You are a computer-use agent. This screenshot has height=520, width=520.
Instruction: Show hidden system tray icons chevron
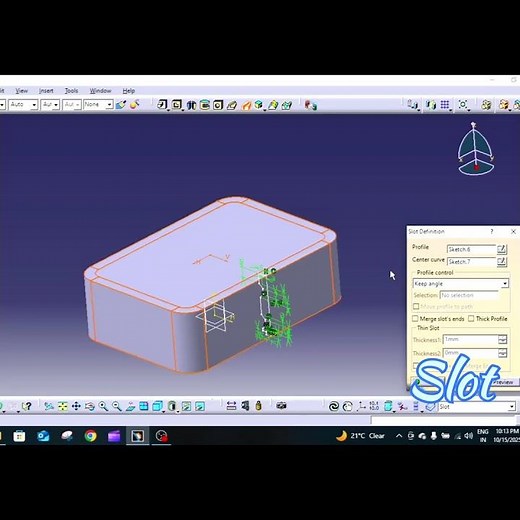(x=399, y=436)
